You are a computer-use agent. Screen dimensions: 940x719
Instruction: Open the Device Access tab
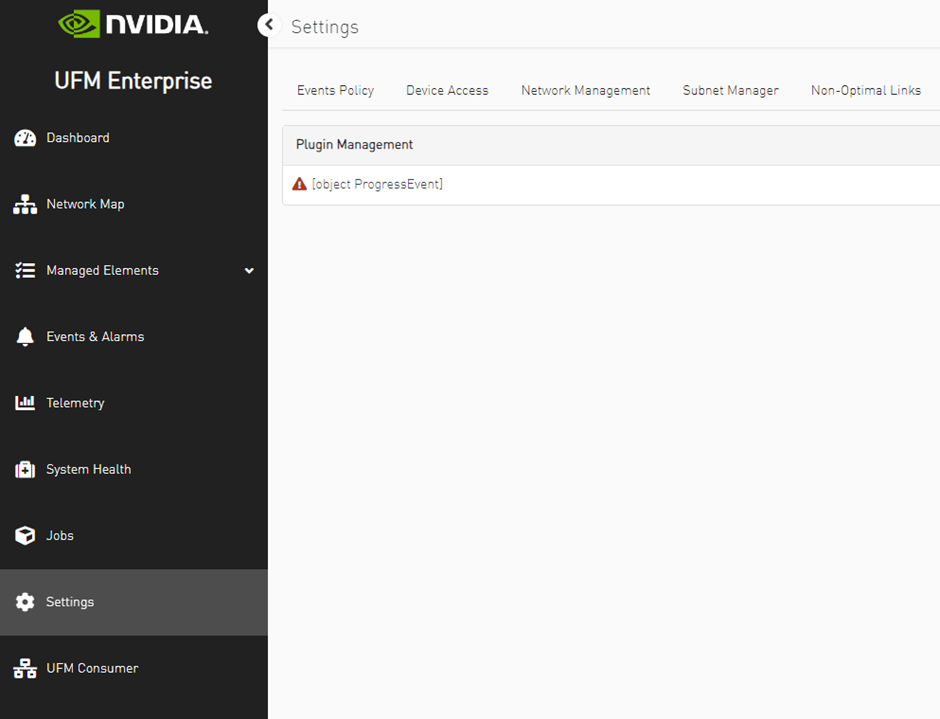(x=447, y=90)
